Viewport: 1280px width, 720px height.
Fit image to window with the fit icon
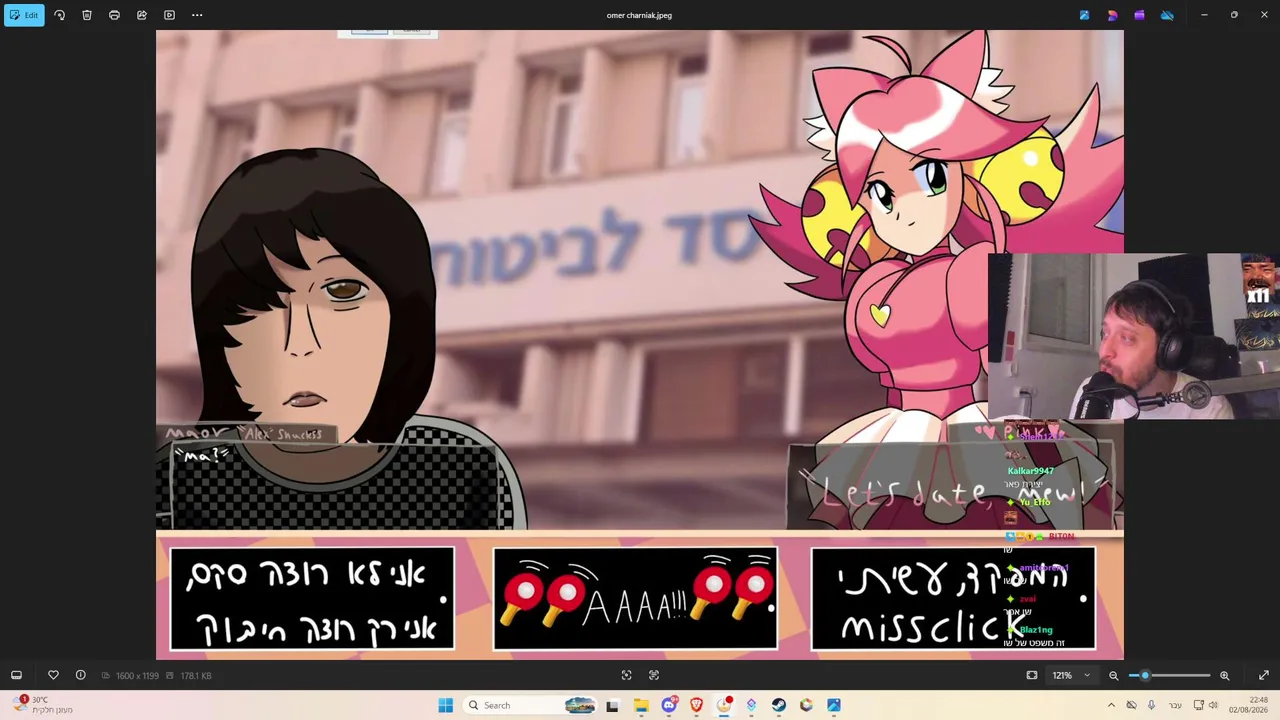1032,675
